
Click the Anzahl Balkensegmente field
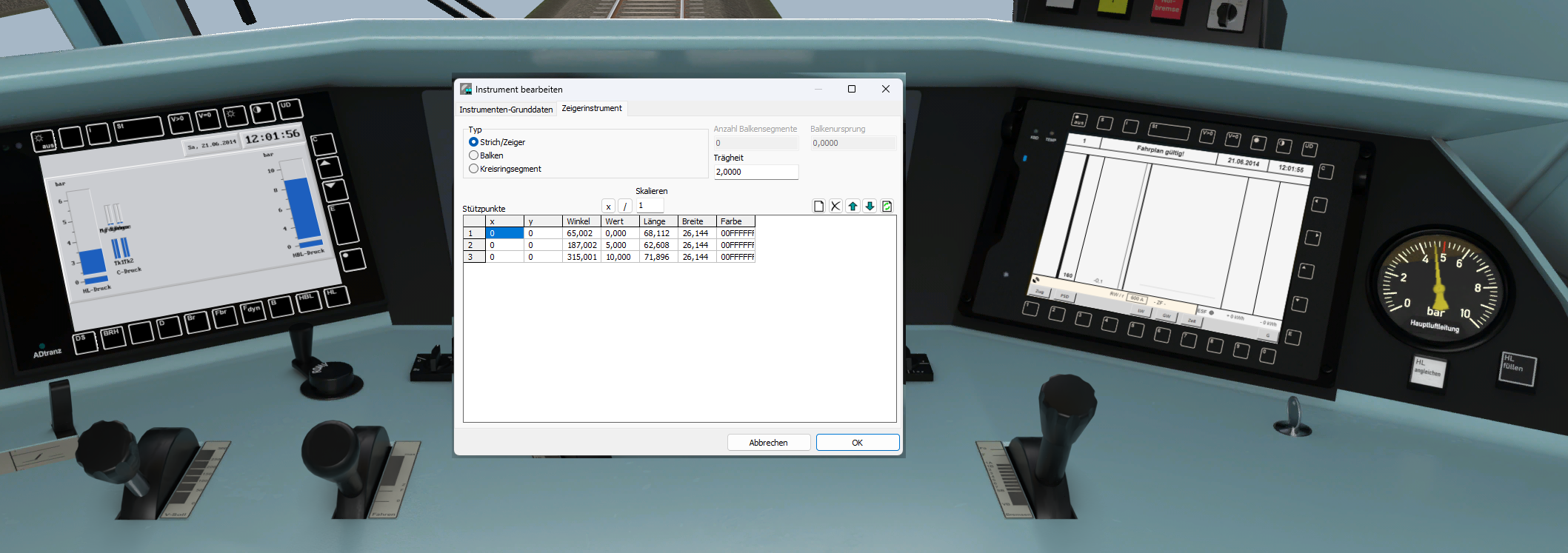coord(756,143)
